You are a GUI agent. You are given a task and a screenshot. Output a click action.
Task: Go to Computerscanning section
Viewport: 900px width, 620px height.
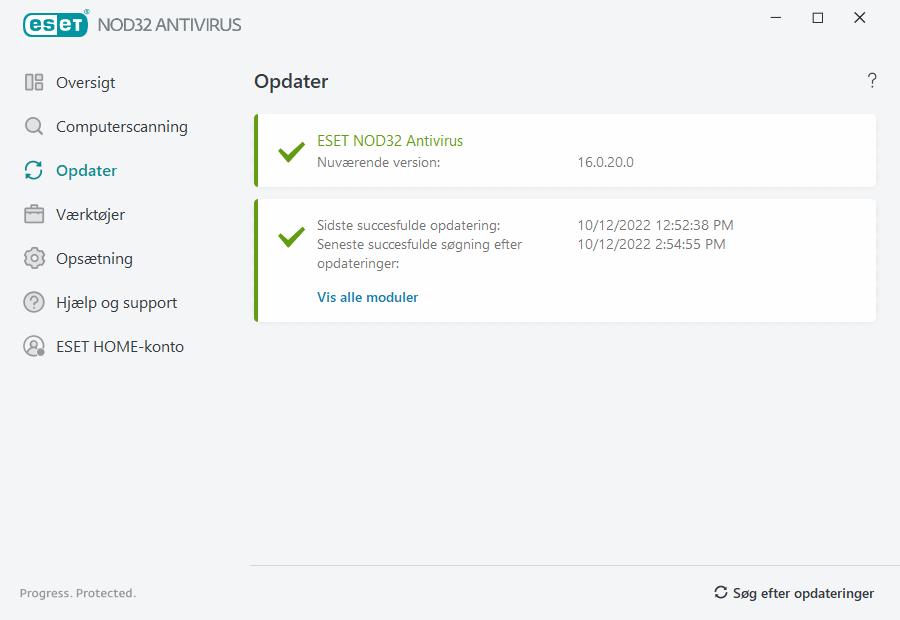click(x=121, y=127)
